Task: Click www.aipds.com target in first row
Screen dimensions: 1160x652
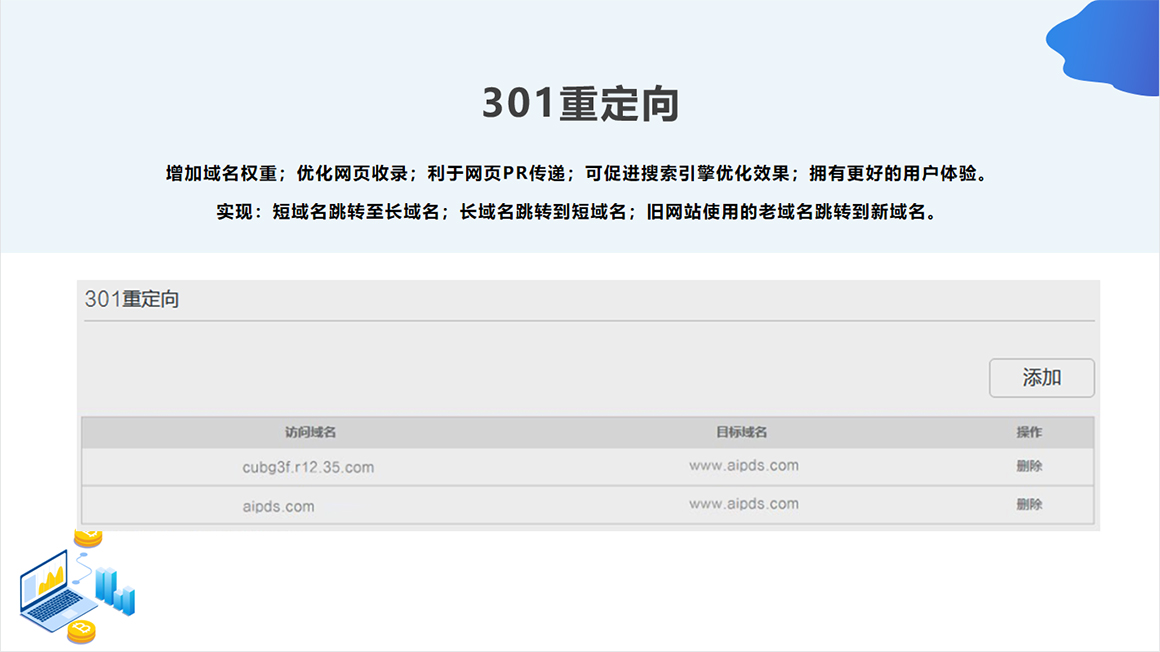Action: pyautogui.click(x=743, y=465)
